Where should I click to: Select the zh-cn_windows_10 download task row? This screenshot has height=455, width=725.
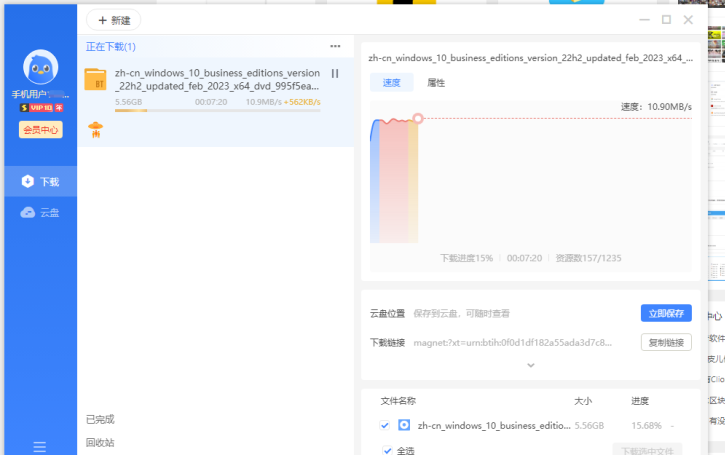[215, 102]
